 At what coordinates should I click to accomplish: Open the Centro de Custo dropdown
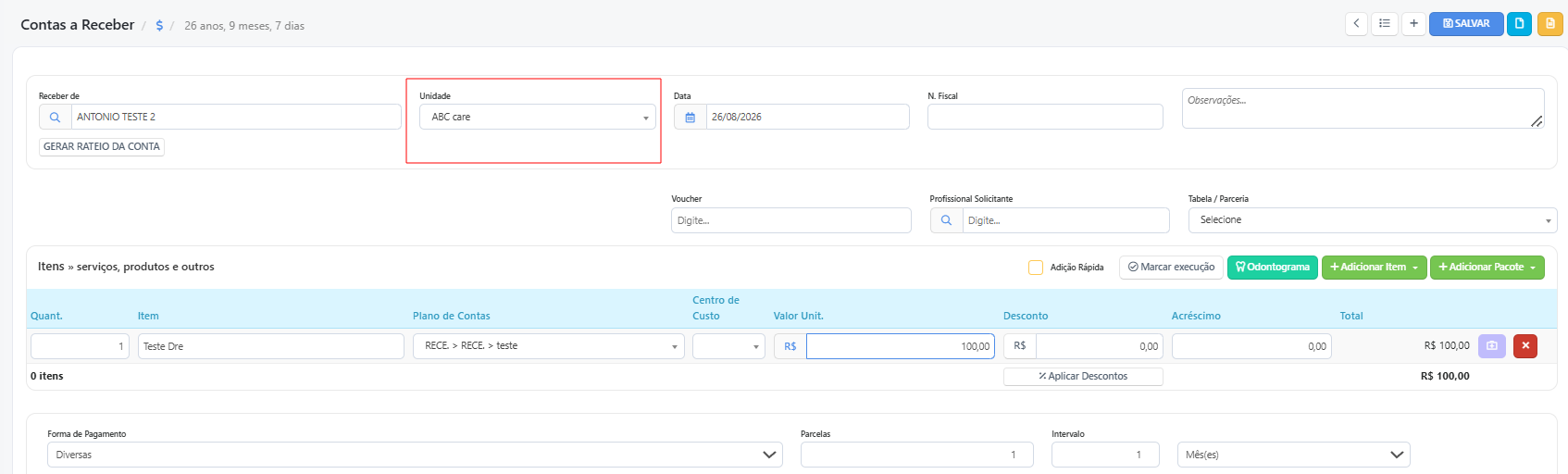click(x=728, y=346)
